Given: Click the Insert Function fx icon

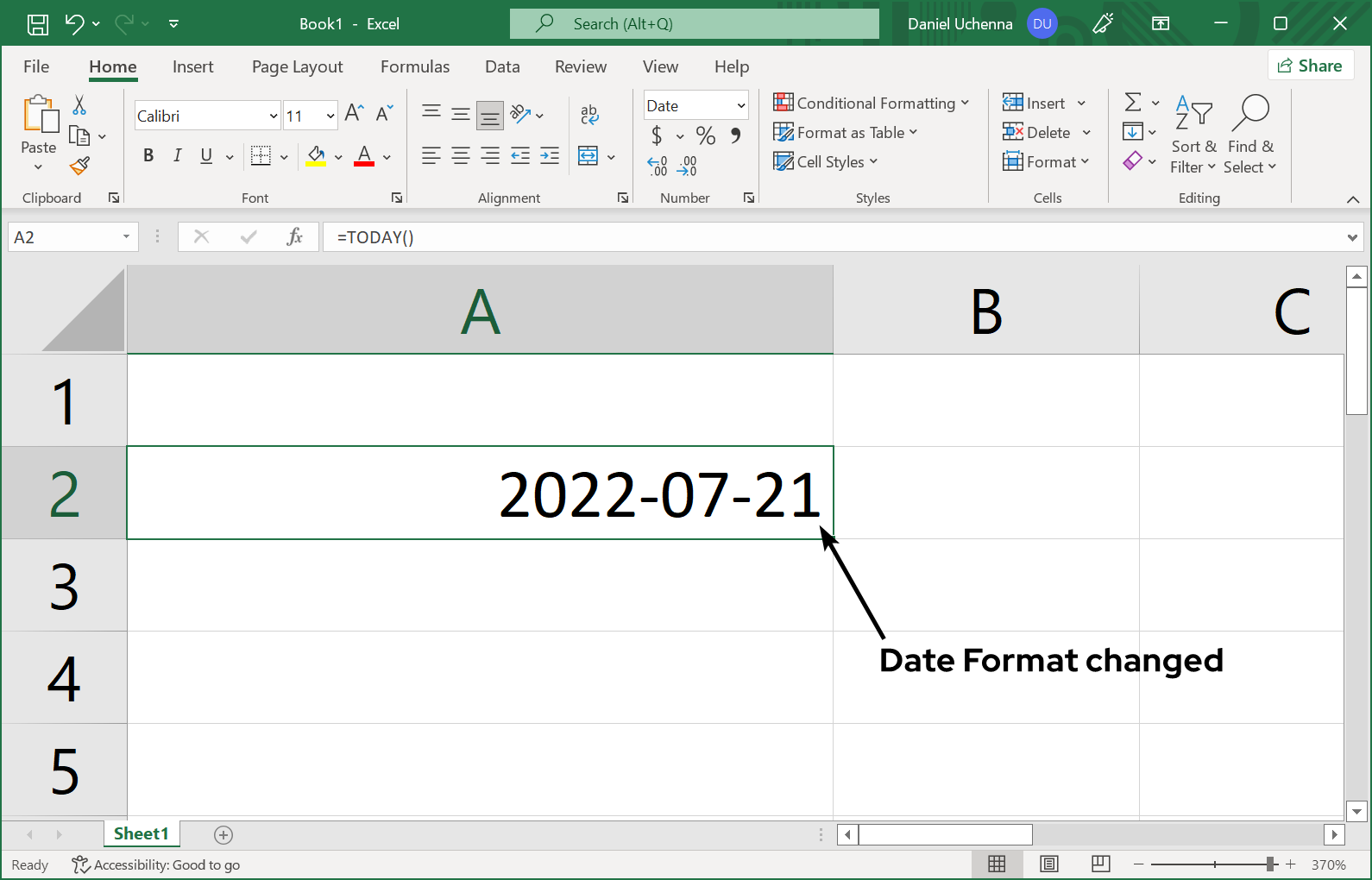Looking at the screenshot, I should tap(294, 237).
